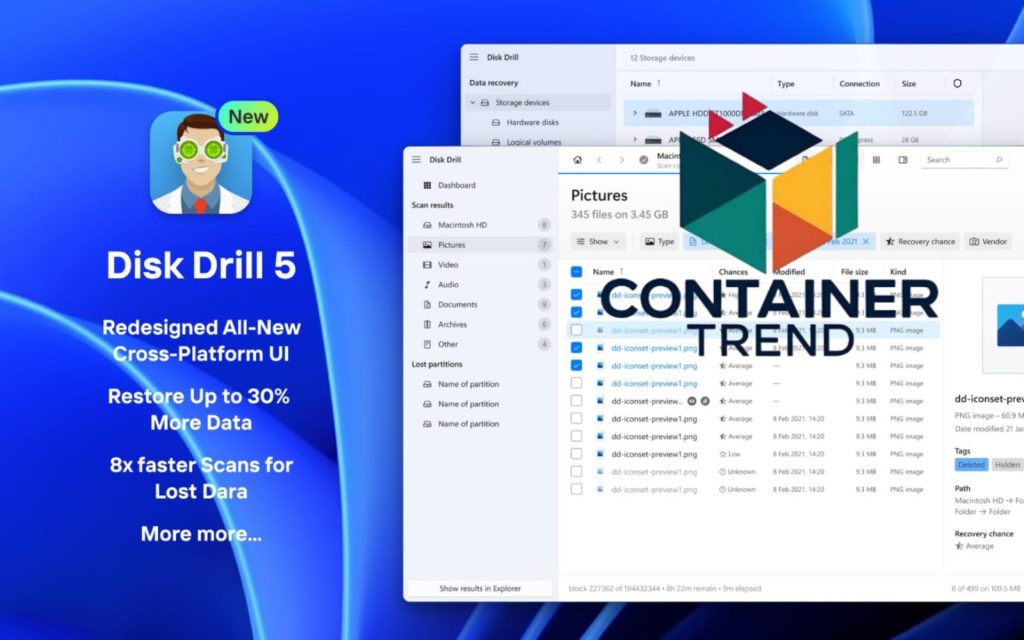Click the Chances column header
Image resolution: width=1024 pixels, height=640 pixels.
pyautogui.click(x=733, y=272)
